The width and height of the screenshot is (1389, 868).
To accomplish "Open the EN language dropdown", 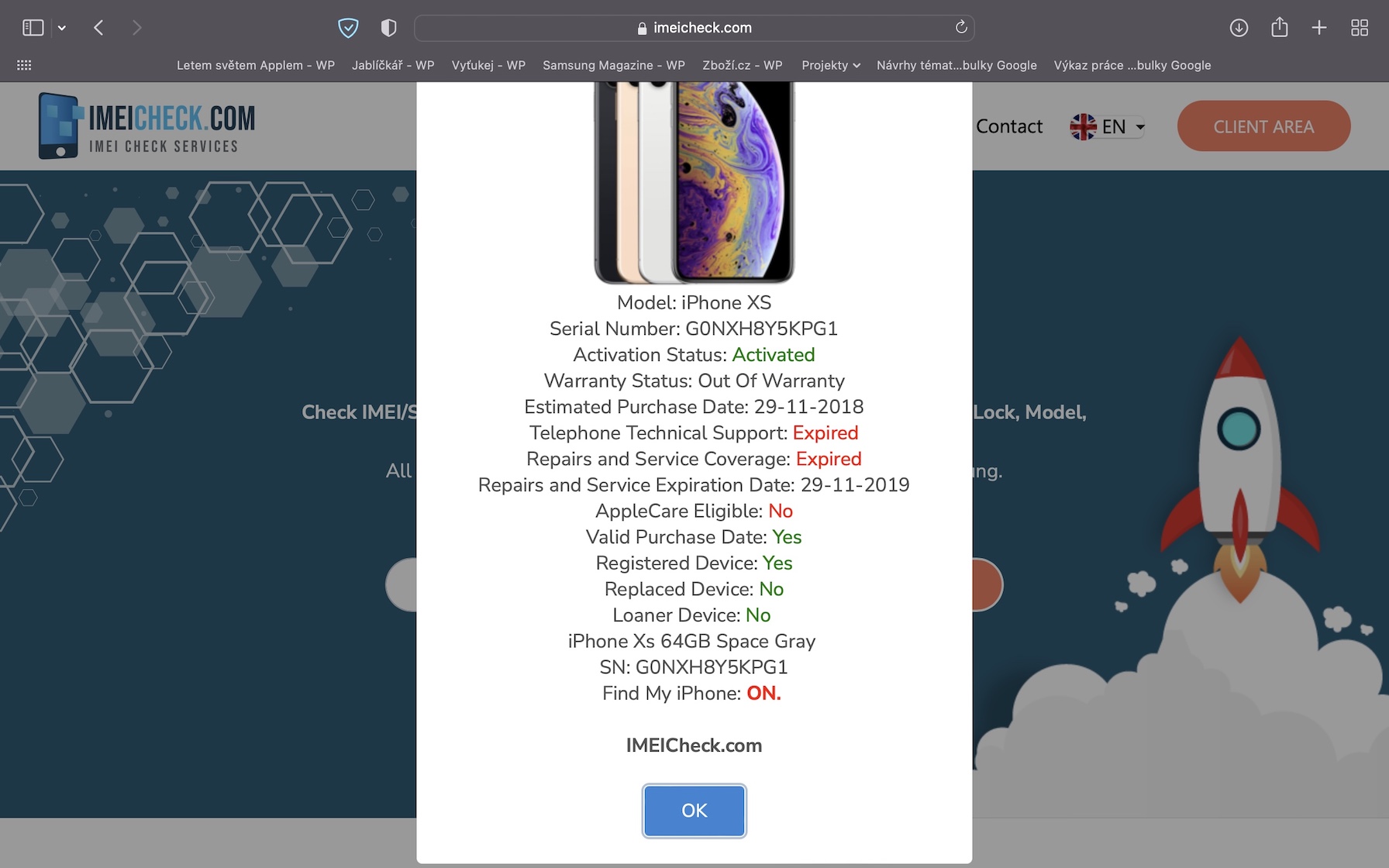I will pos(1107,126).
